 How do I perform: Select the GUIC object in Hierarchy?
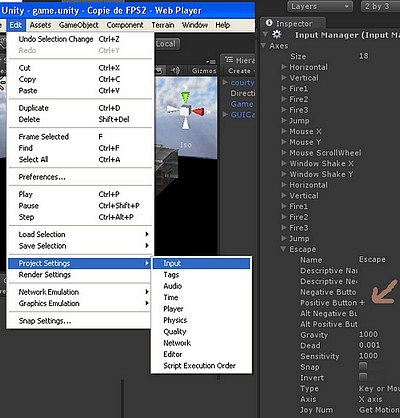[243, 115]
